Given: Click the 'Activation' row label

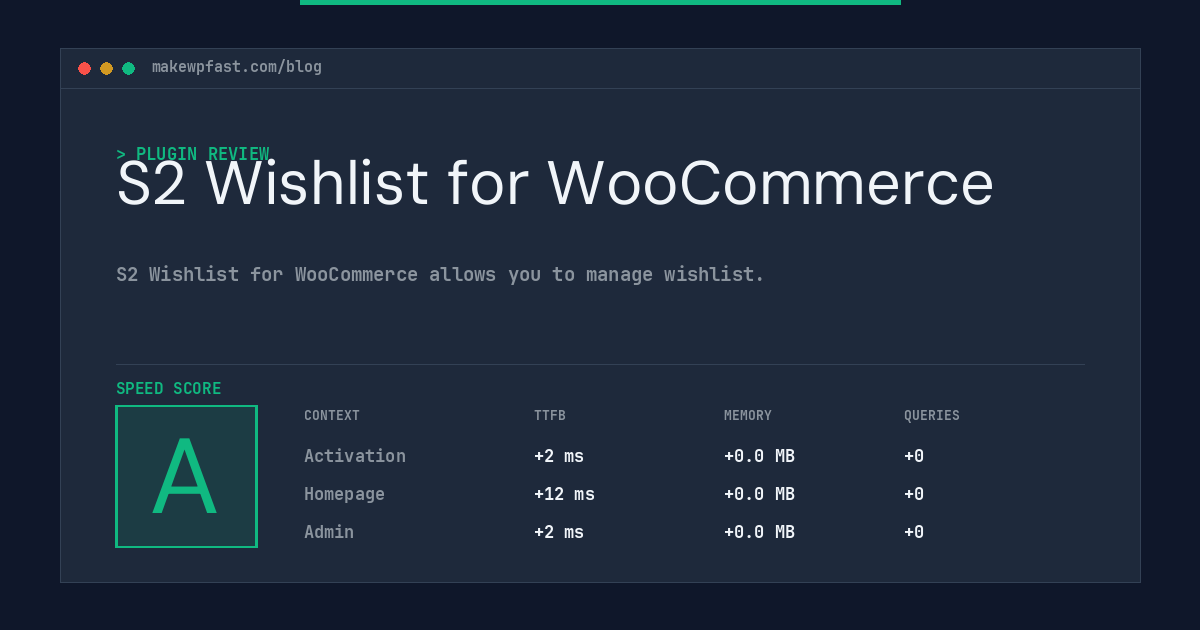Looking at the screenshot, I should coord(355,456).
